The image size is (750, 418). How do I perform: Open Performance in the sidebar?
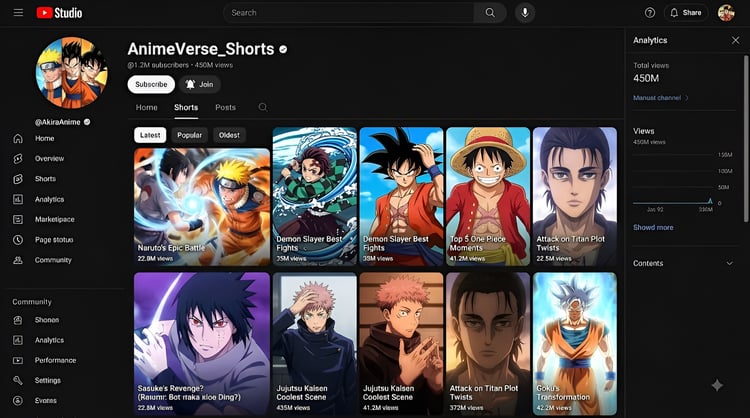pos(55,360)
